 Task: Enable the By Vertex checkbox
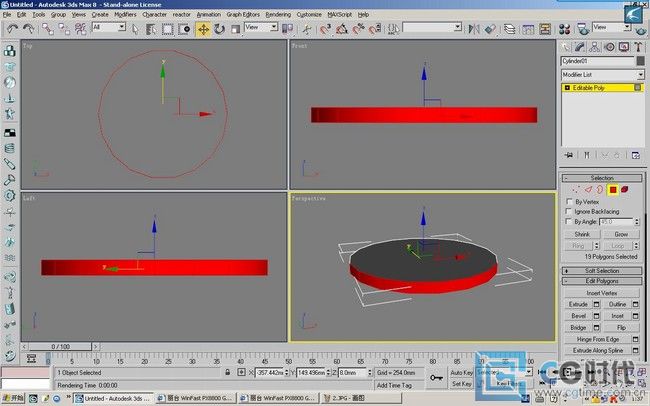[569, 202]
